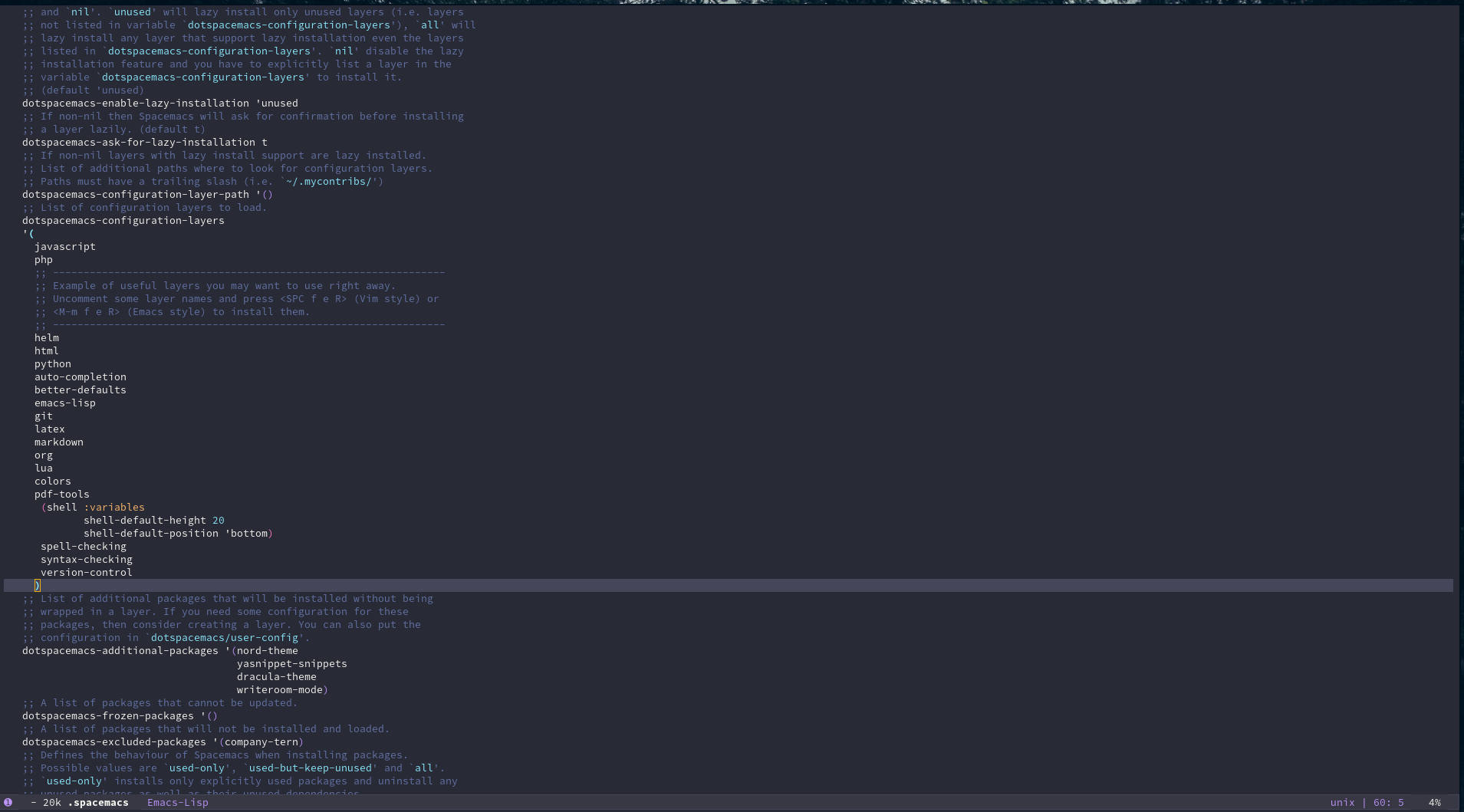The image size is (1464, 812).
Task: Click the dotspacemacs-configuration-layer-path variable name
Action: [x=136, y=194]
